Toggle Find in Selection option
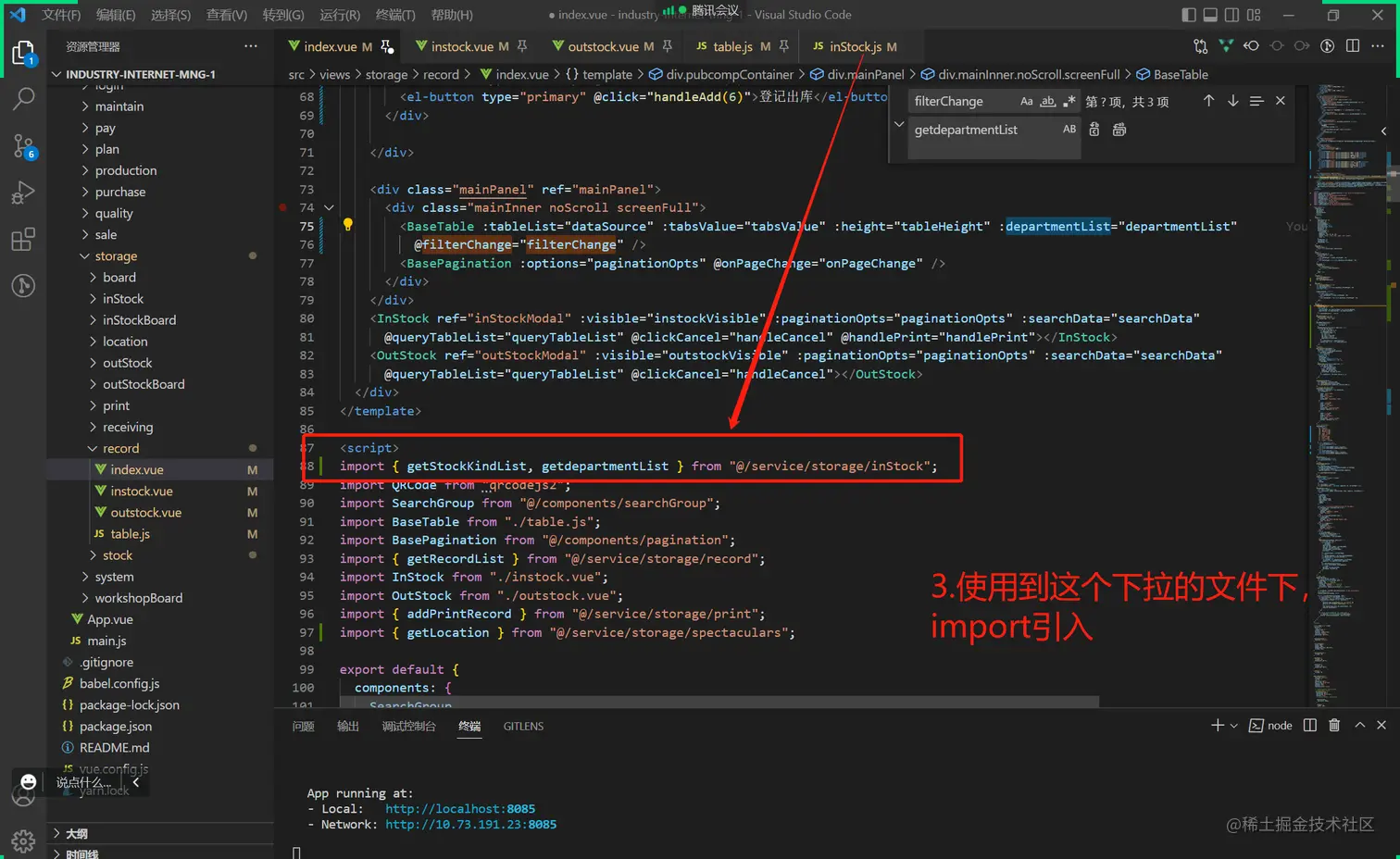 coord(1256,101)
